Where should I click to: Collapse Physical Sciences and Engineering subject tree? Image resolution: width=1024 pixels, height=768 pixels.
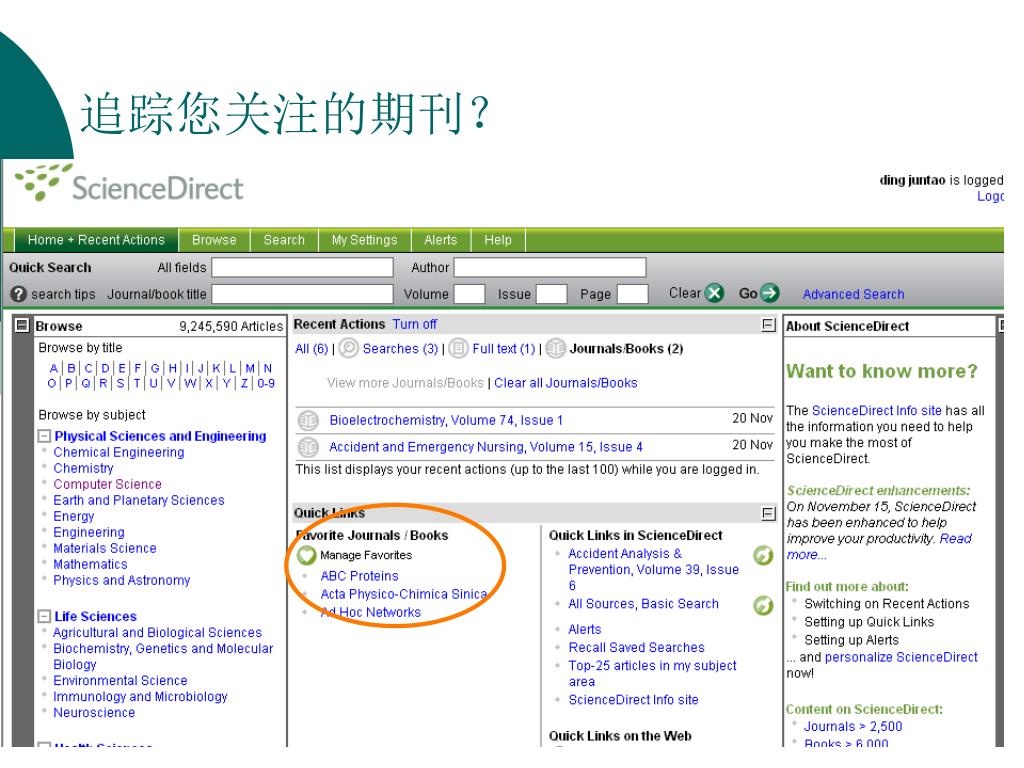(x=44, y=436)
